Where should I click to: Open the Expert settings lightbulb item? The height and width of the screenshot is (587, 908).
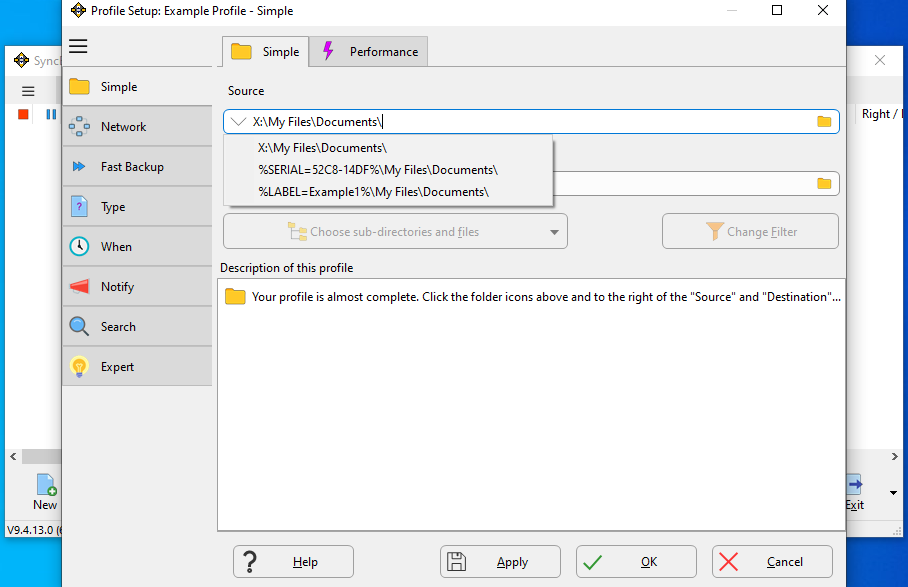137,366
